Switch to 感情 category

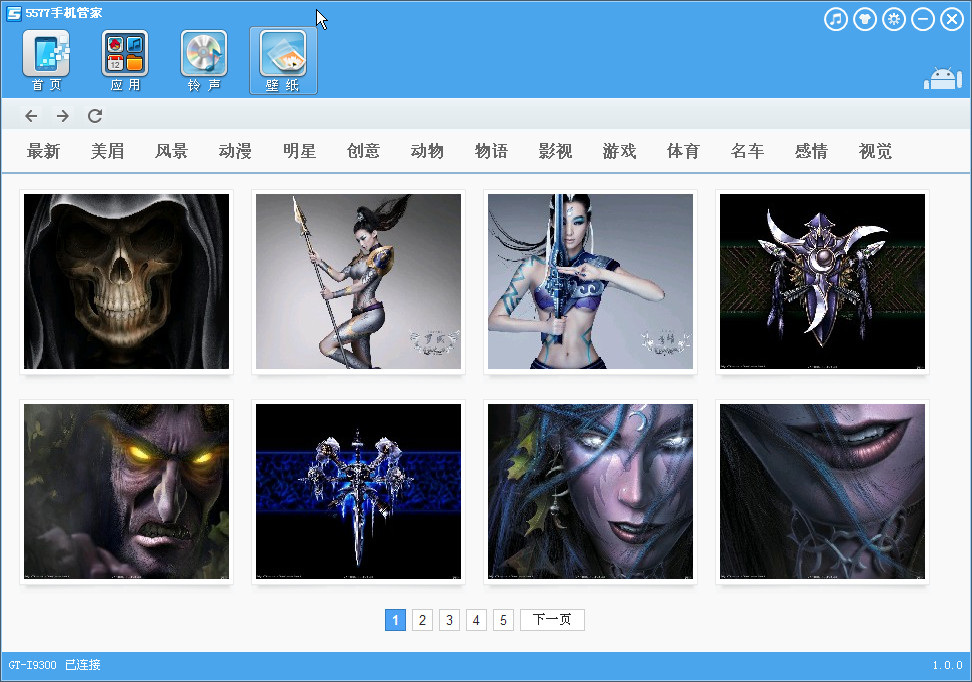[811, 151]
